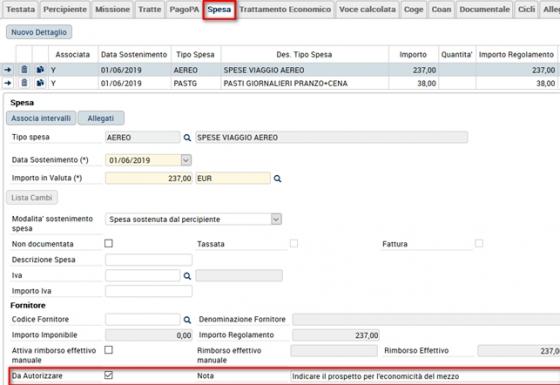Open the Voce calcolata tab

[x=368, y=10]
